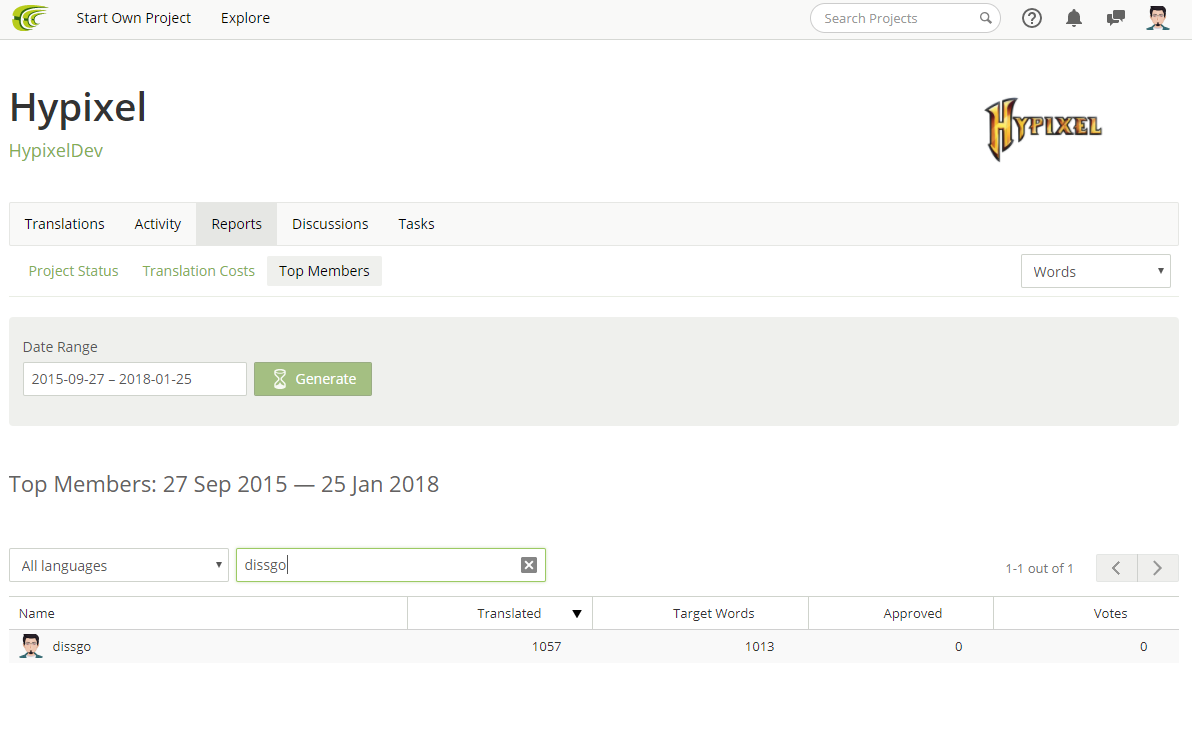Viewport: 1192px width, 730px height.
Task: Open the messages chat icon
Action: (x=1115, y=18)
